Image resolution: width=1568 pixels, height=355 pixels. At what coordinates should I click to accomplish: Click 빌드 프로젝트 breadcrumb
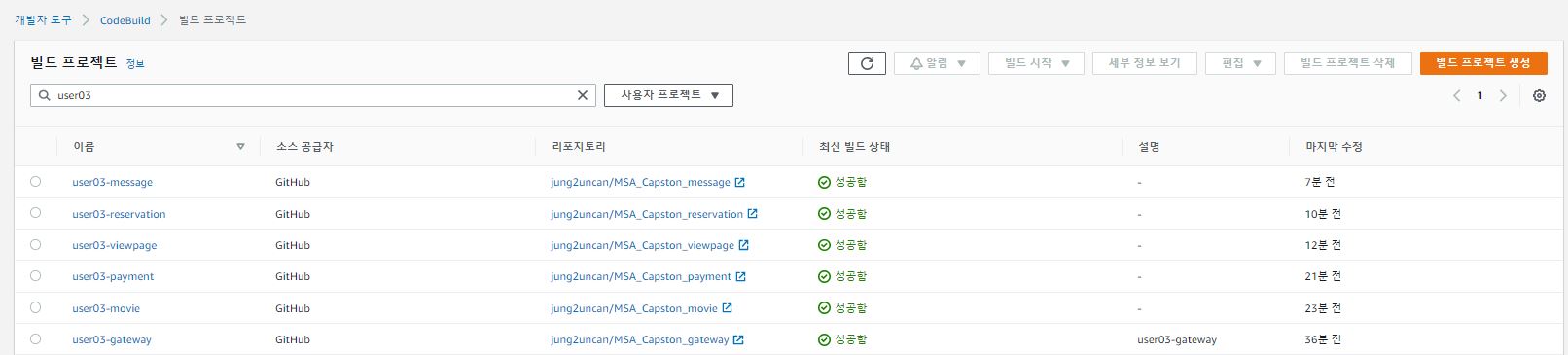click(x=212, y=19)
